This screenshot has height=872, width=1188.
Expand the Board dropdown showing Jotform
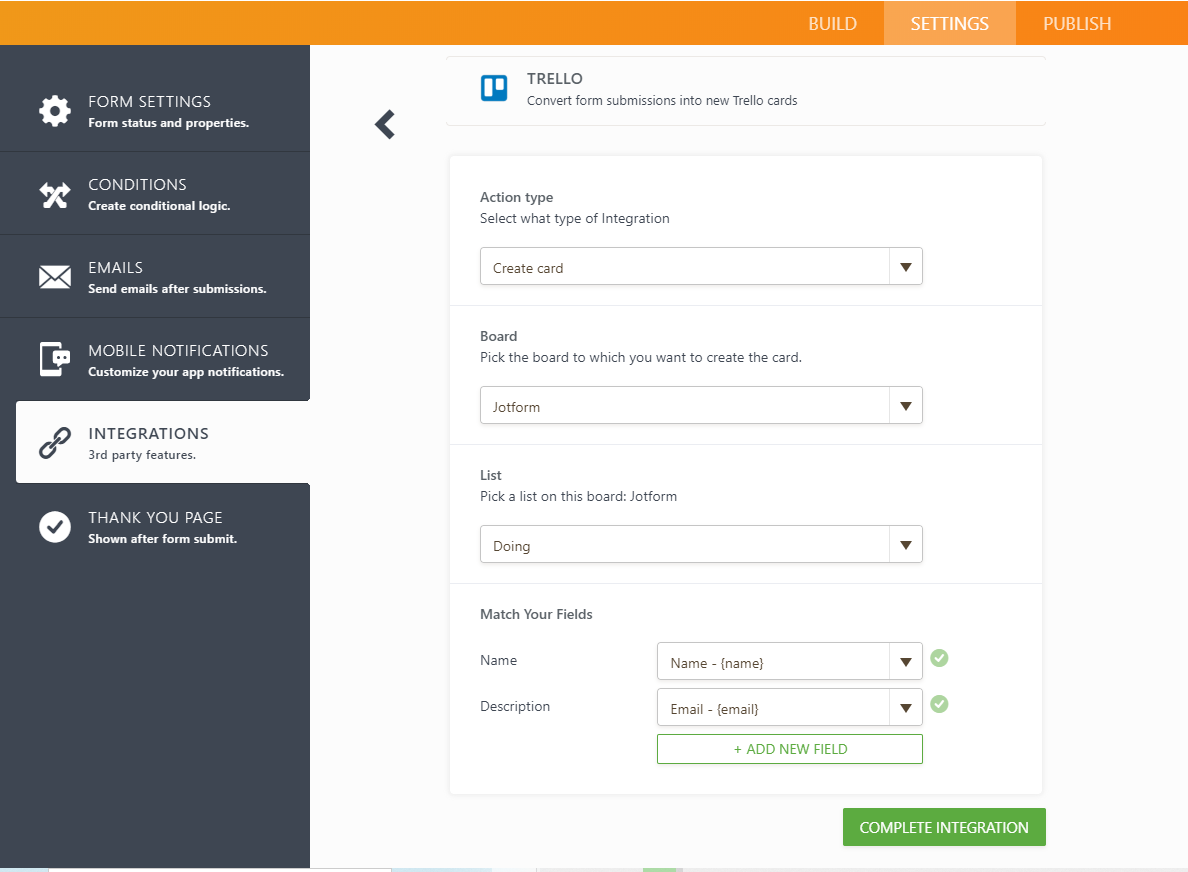tap(701, 406)
